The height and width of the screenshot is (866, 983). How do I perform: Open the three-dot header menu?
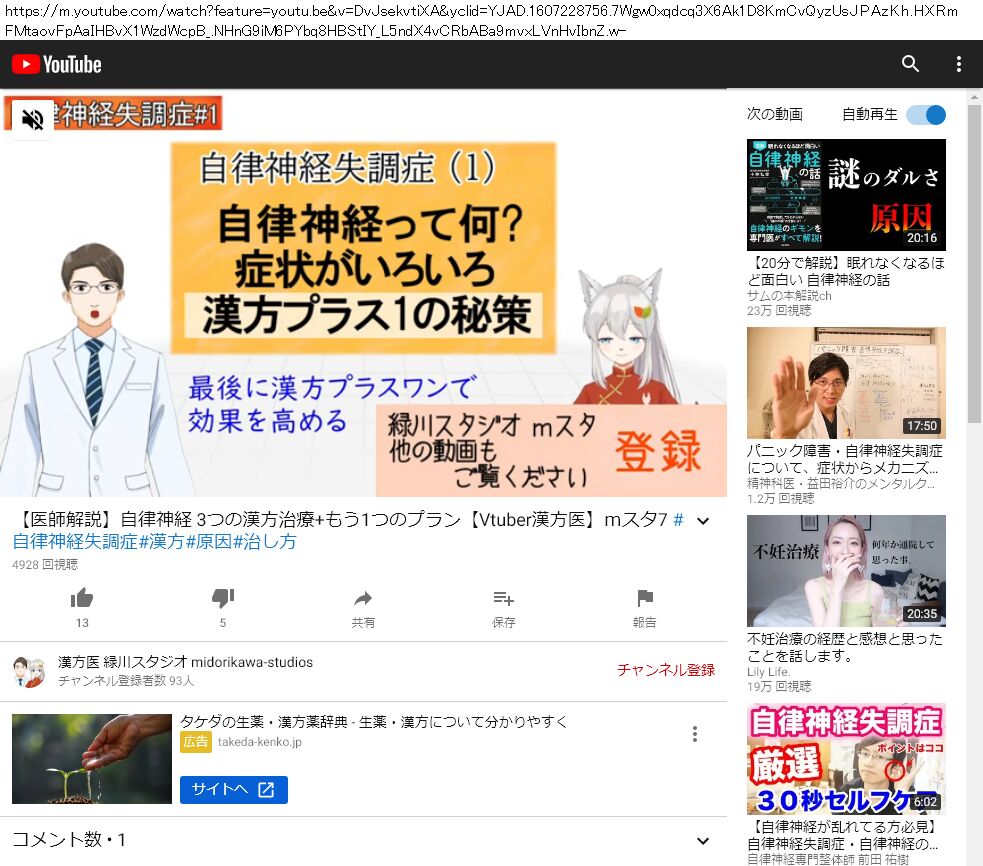point(958,64)
